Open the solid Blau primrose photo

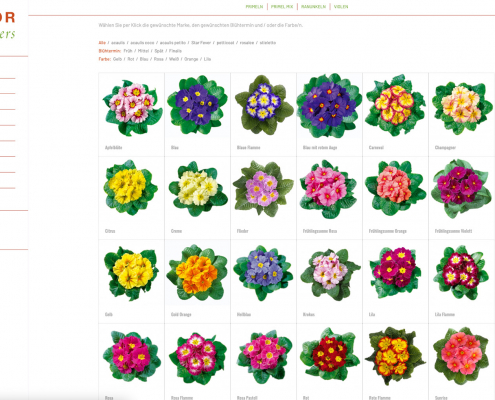click(197, 105)
